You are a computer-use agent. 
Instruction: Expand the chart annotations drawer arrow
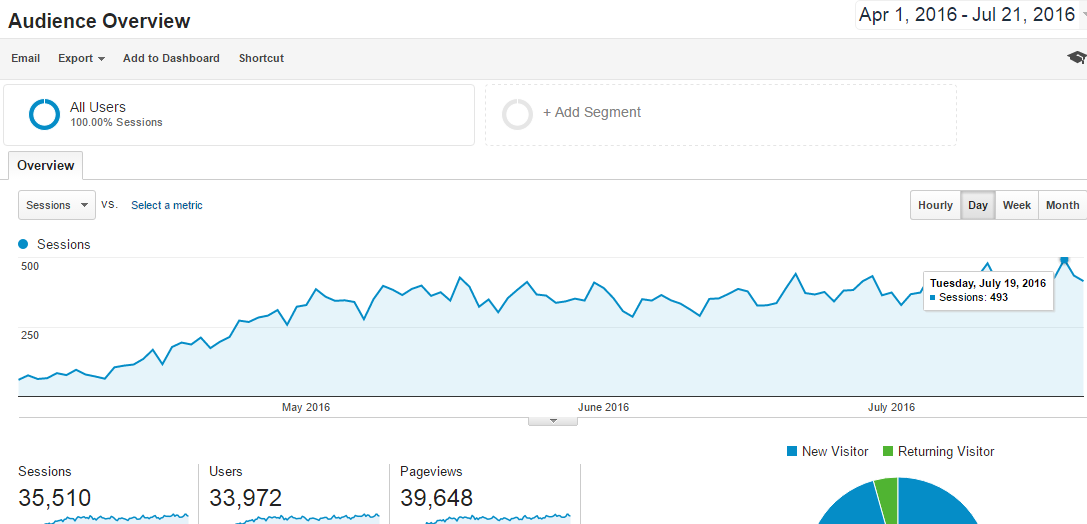[x=553, y=421]
